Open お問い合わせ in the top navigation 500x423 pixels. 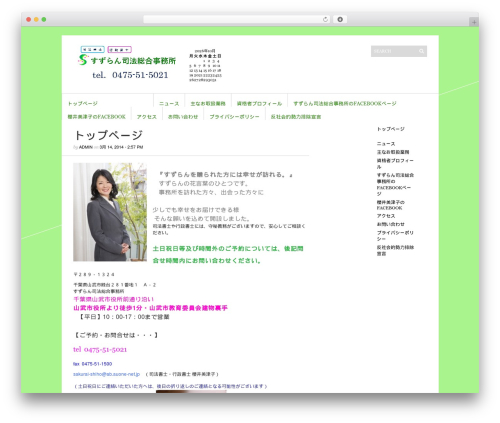tap(183, 117)
